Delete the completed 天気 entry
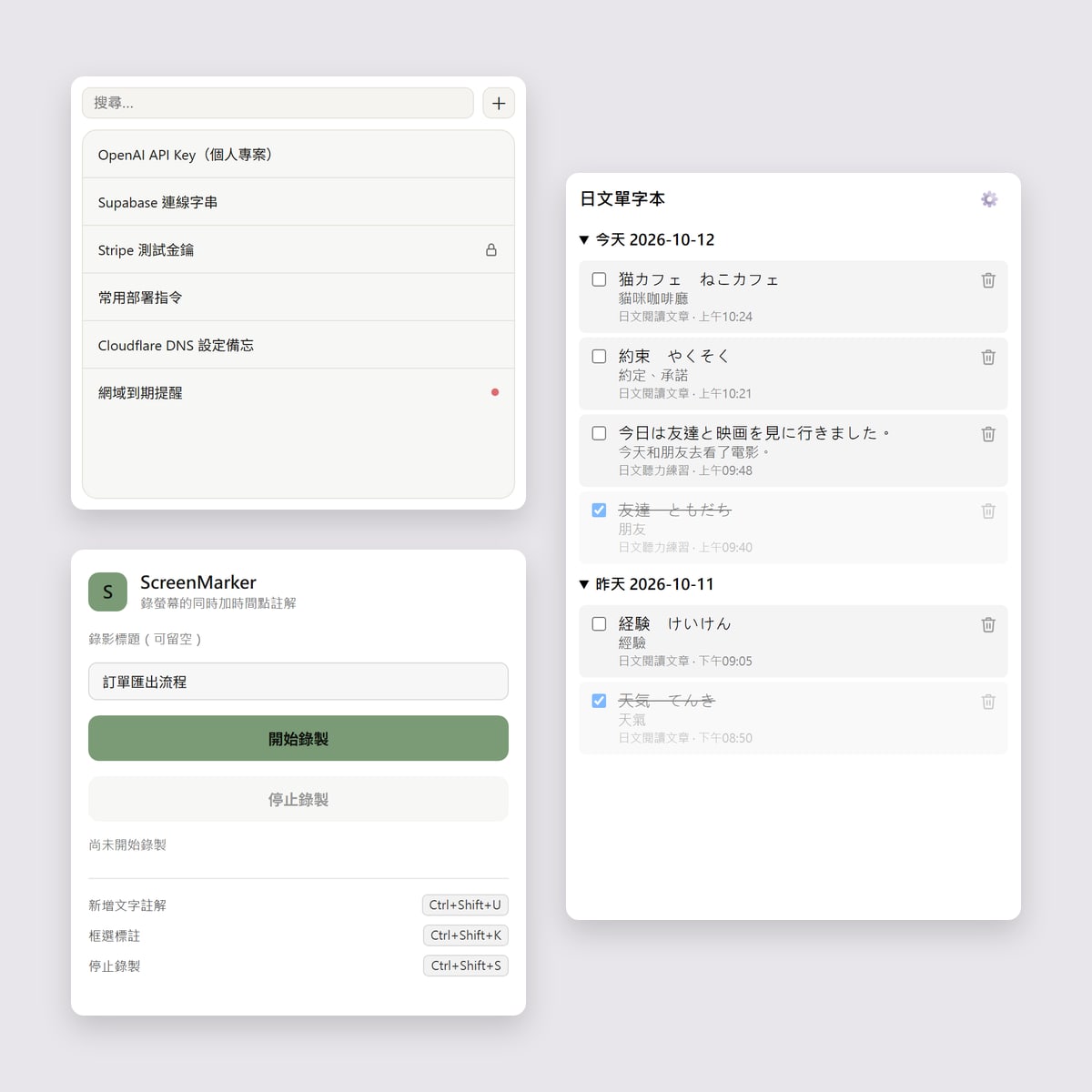1092x1092 pixels. (x=988, y=702)
